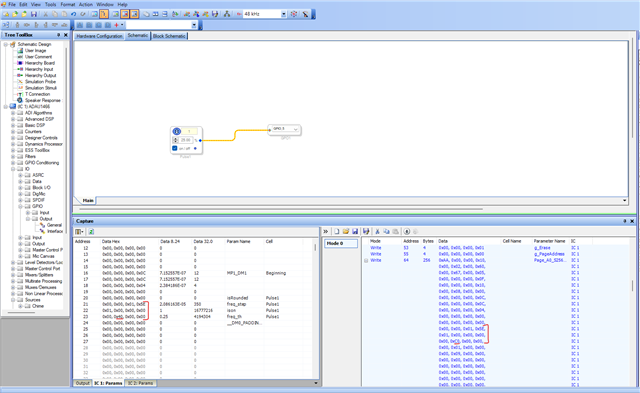The height and width of the screenshot is (393, 640).
Task: Click the Undo arrow icon
Action: (x=73, y=14)
